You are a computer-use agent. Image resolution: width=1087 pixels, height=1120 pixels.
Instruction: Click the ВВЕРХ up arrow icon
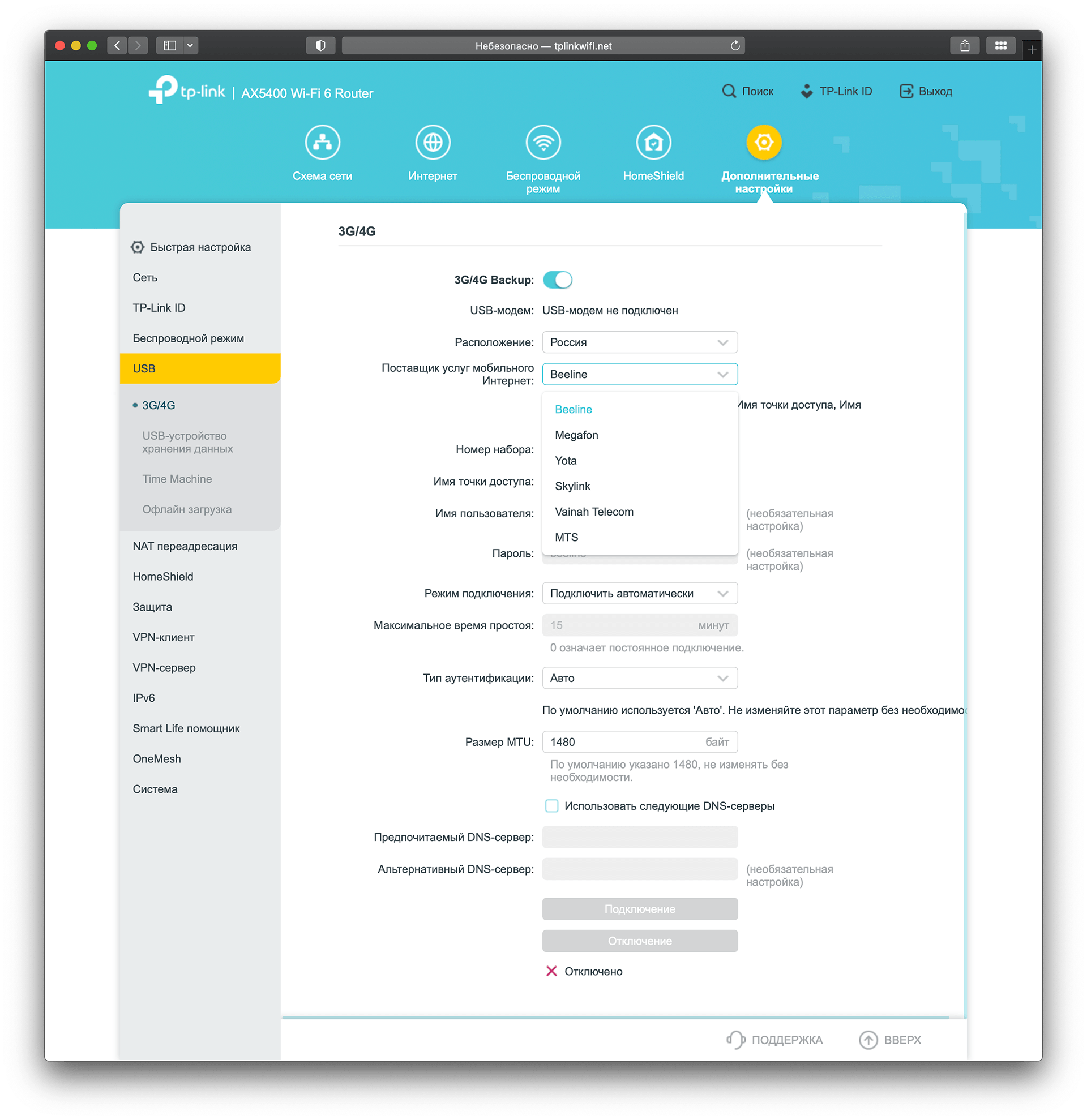tap(868, 1040)
